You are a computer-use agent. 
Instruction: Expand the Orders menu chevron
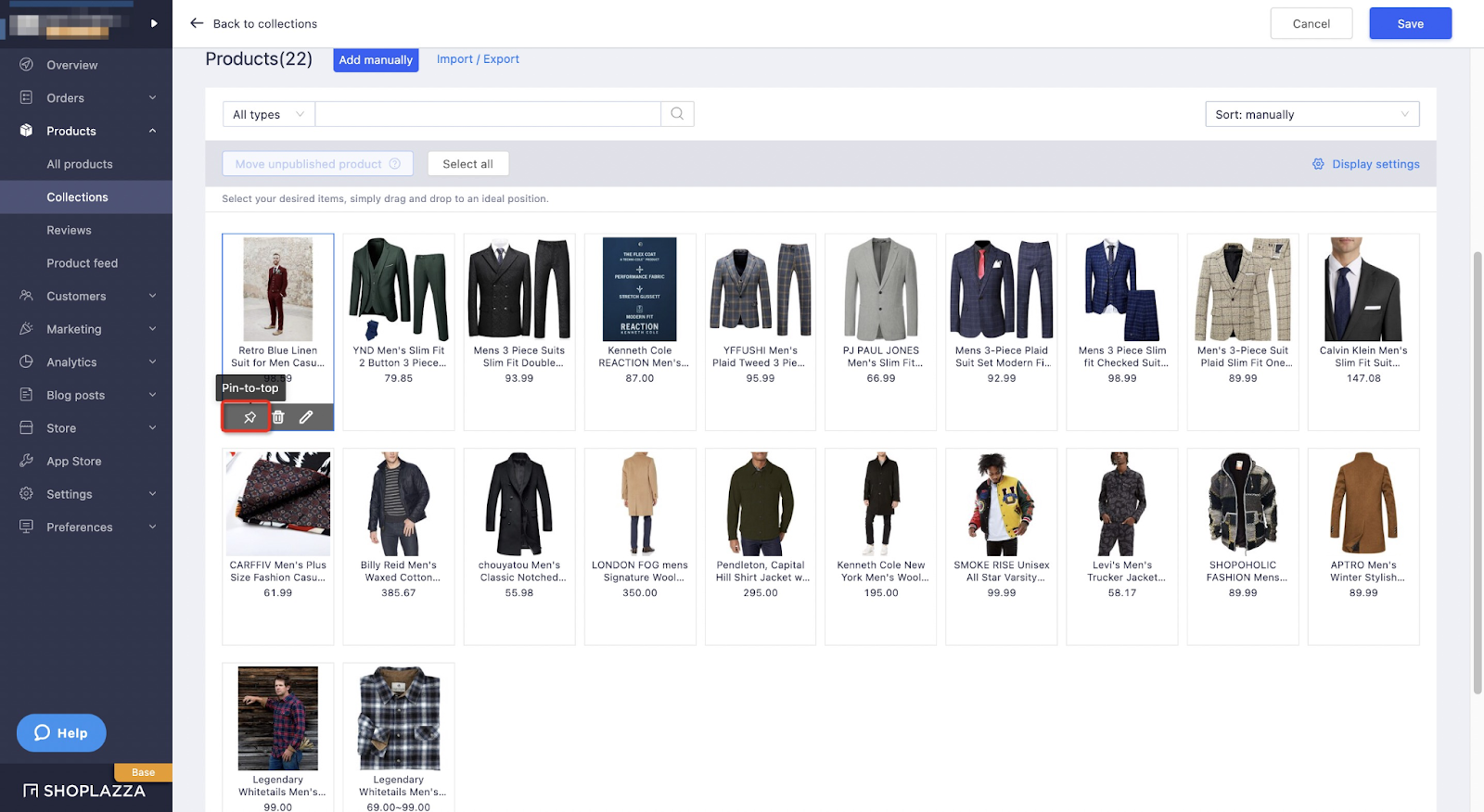click(x=152, y=97)
